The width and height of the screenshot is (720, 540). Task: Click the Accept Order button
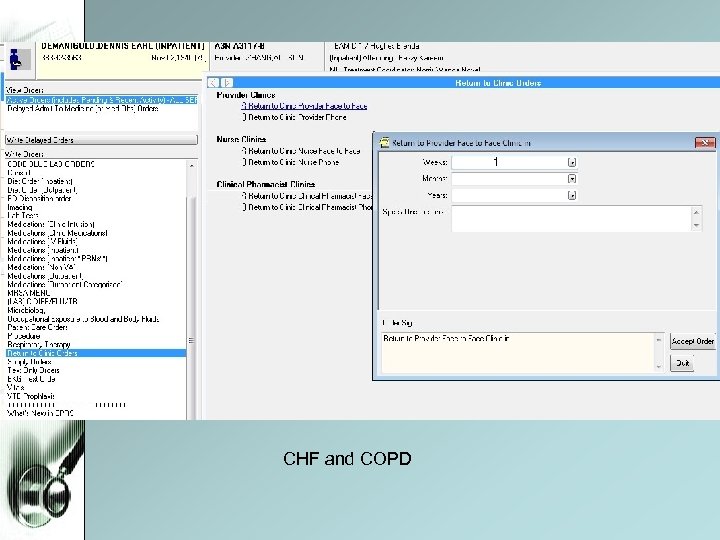click(692, 341)
